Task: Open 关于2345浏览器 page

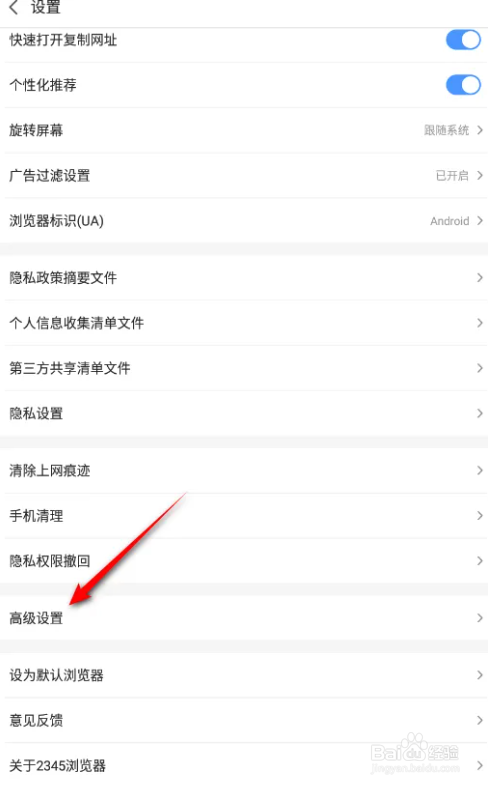Action: coord(244,765)
